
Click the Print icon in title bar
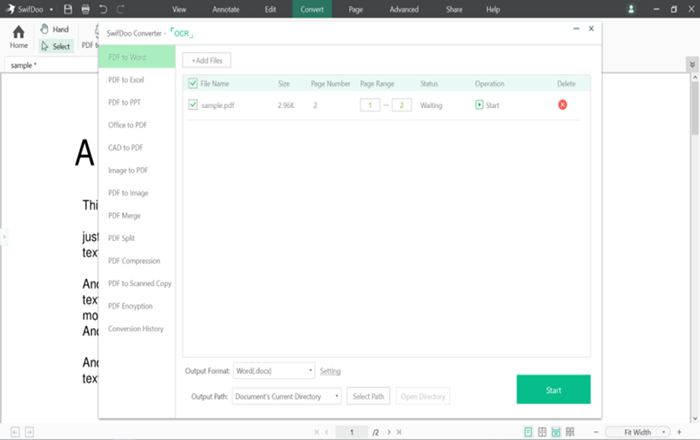click(86, 9)
